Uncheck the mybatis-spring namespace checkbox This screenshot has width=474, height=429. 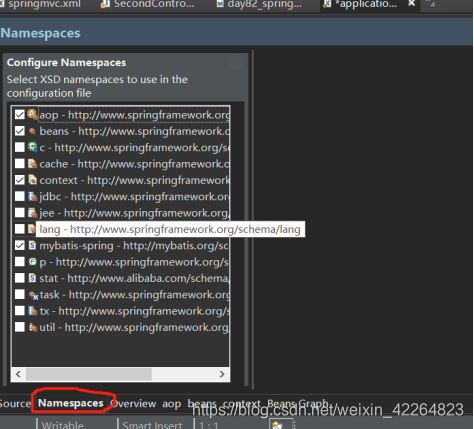pos(20,246)
